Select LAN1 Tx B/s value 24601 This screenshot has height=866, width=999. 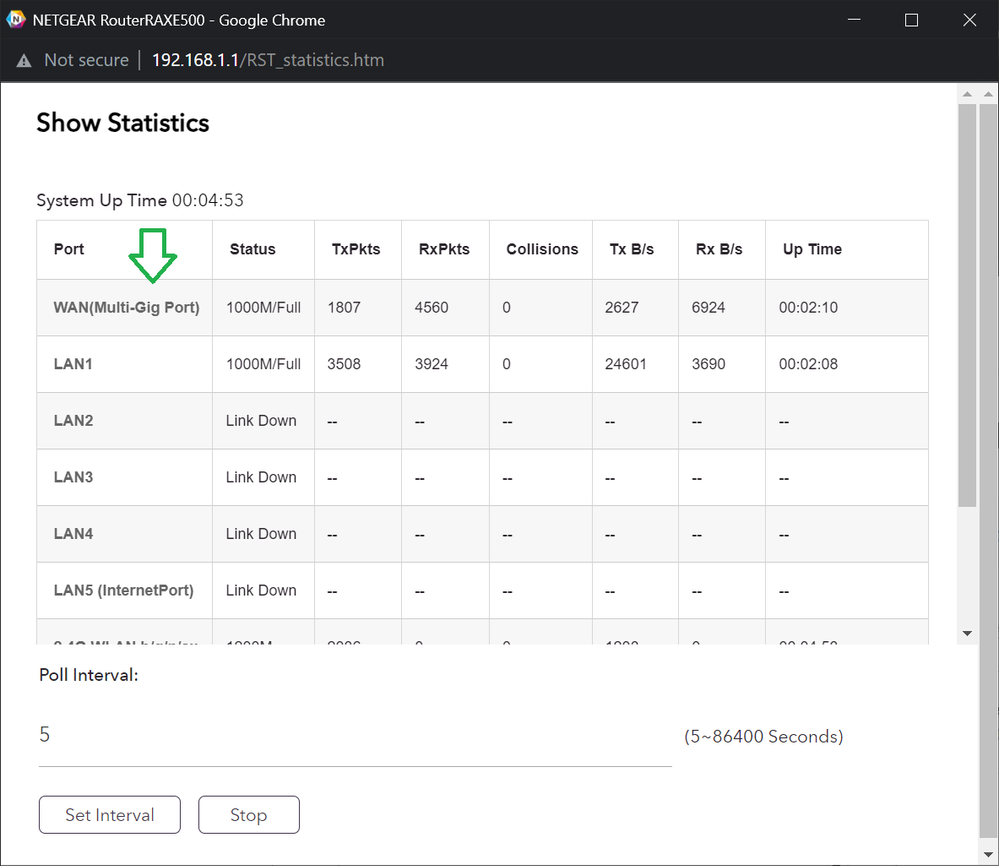click(626, 364)
